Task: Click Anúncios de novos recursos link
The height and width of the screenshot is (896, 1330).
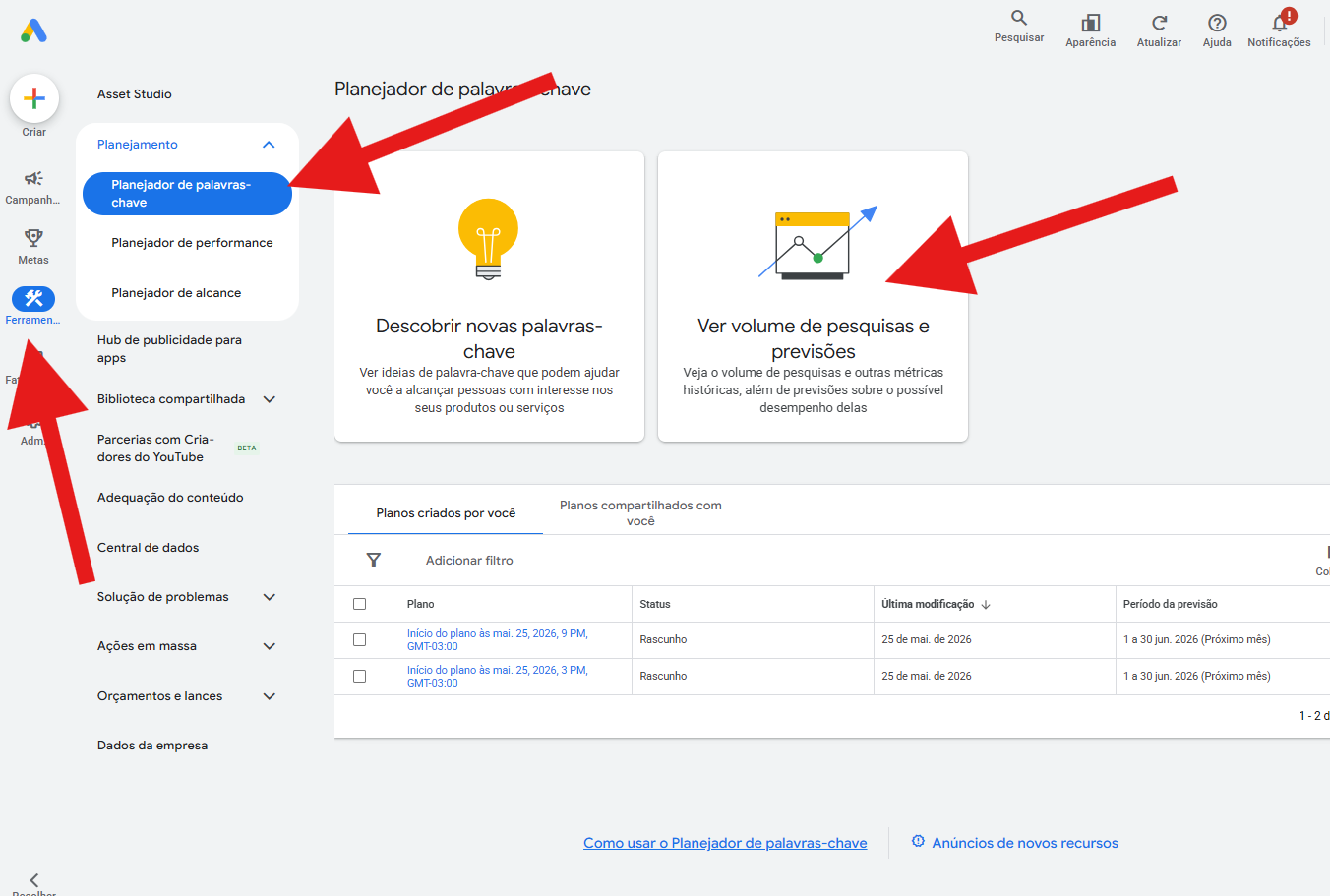Action: point(1025,843)
